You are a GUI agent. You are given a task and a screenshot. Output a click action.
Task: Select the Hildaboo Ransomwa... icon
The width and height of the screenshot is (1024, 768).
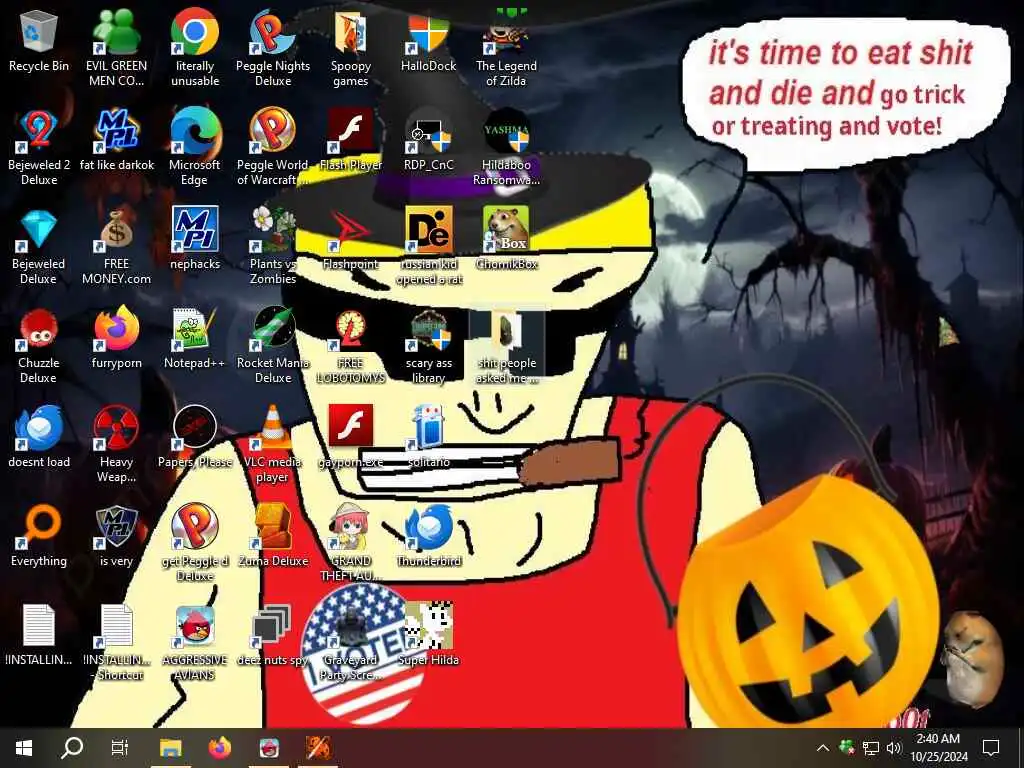click(x=506, y=148)
